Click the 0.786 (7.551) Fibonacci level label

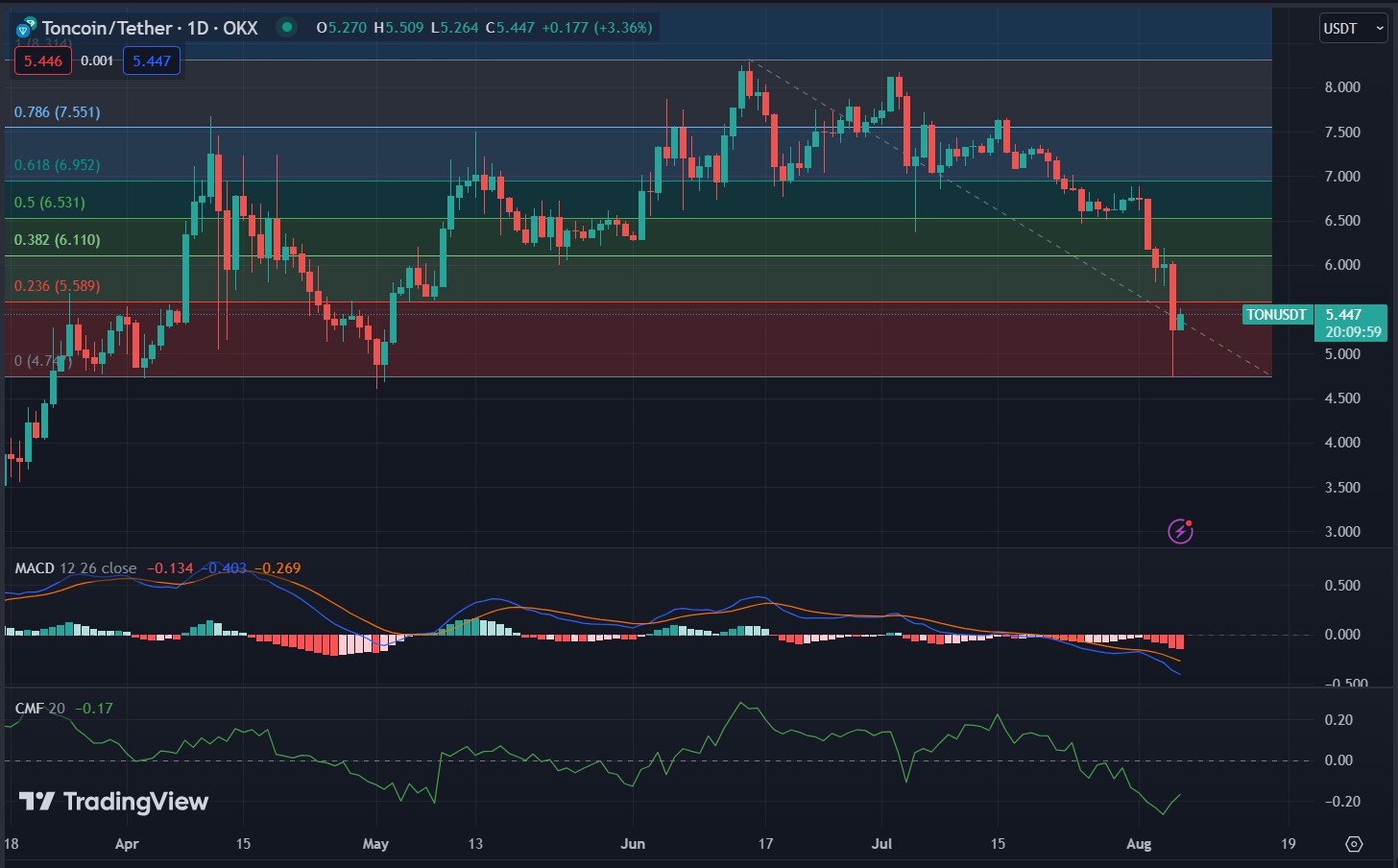click(58, 112)
